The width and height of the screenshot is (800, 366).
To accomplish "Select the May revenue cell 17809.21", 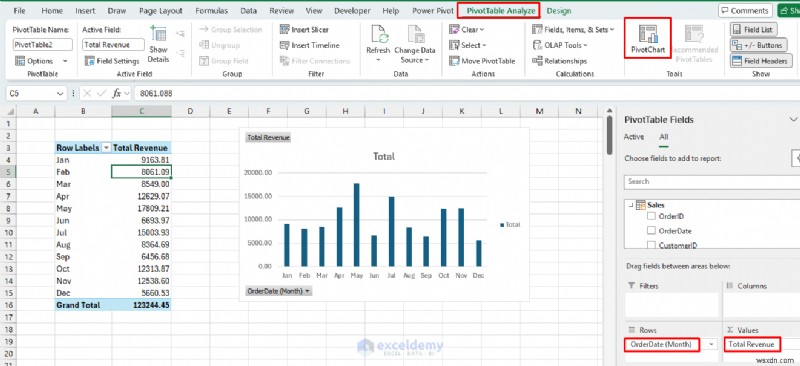I will [x=141, y=208].
